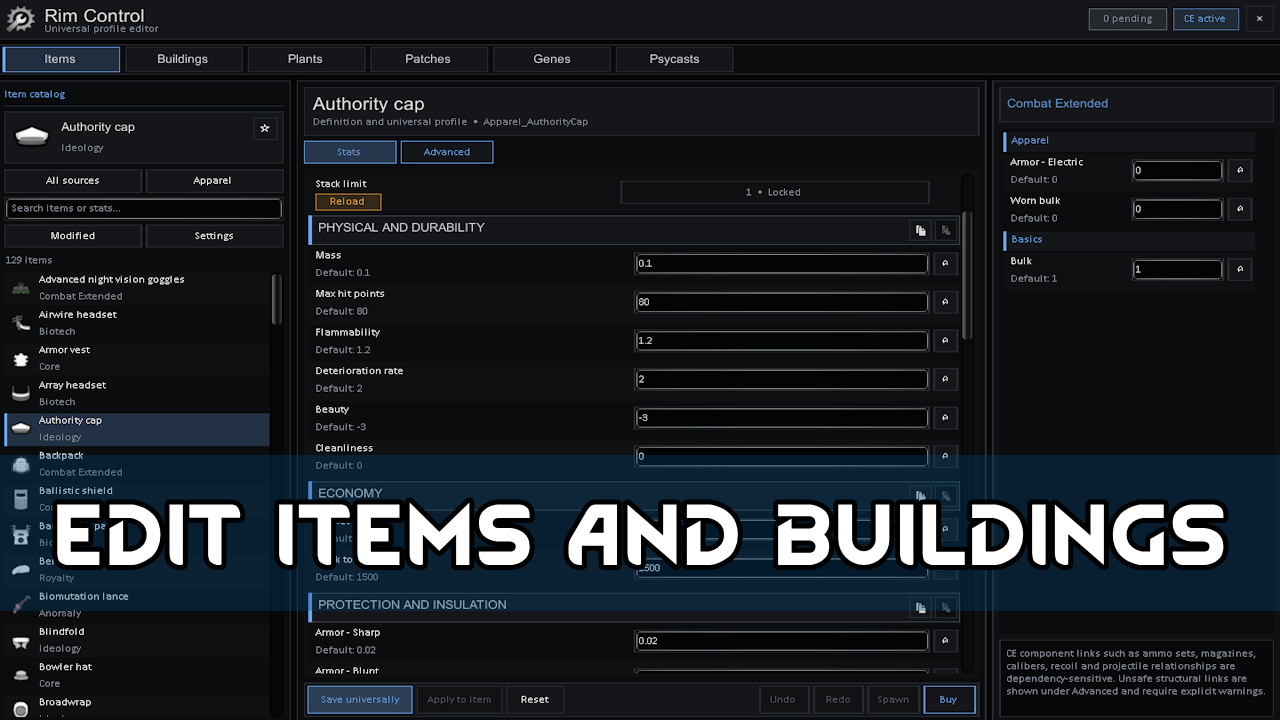1280x720 pixels.
Task: Select the Biomutation lance list row
Action: click(x=137, y=604)
